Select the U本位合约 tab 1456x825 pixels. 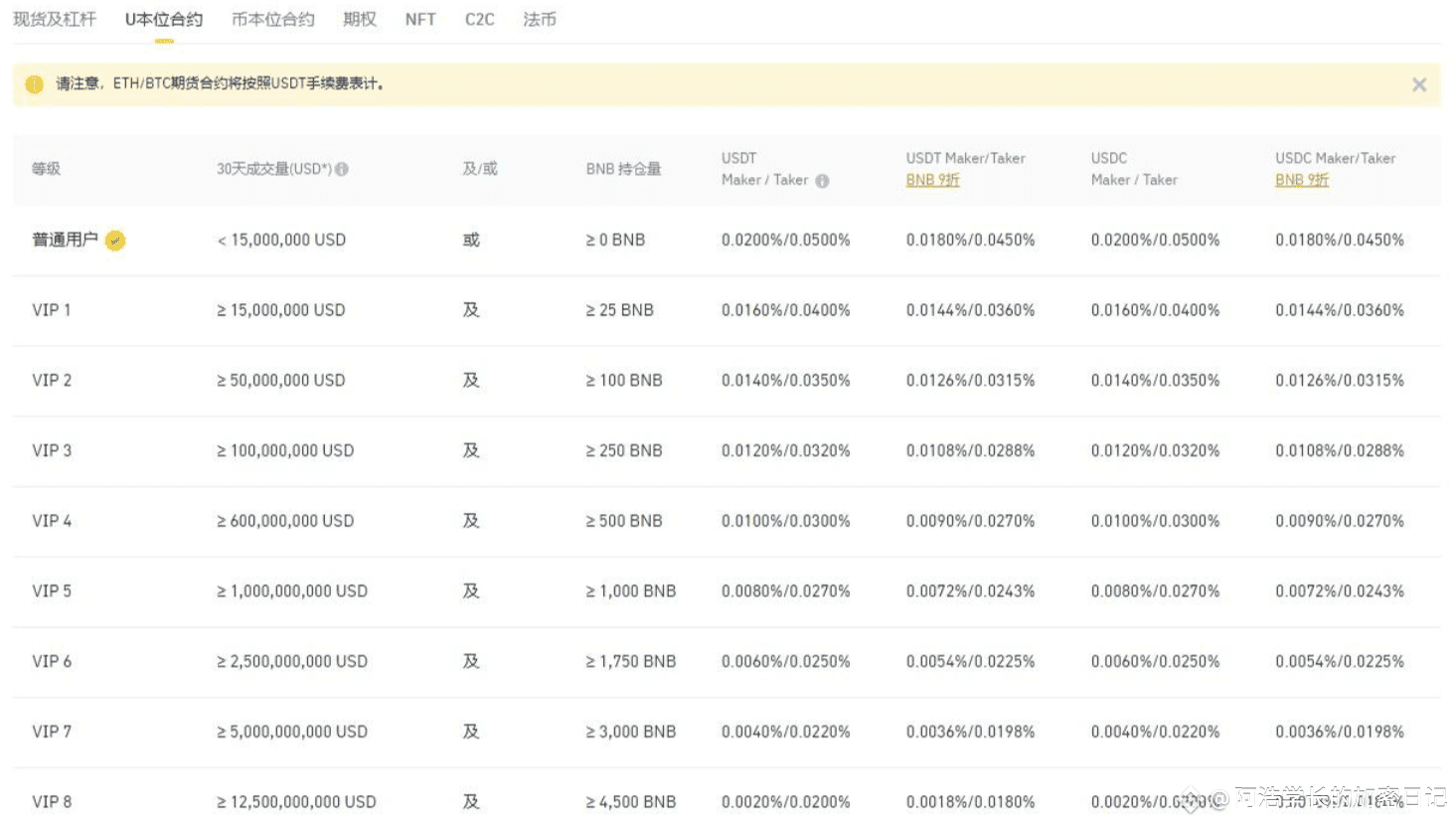pyautogui.click(x=164, y=20)
